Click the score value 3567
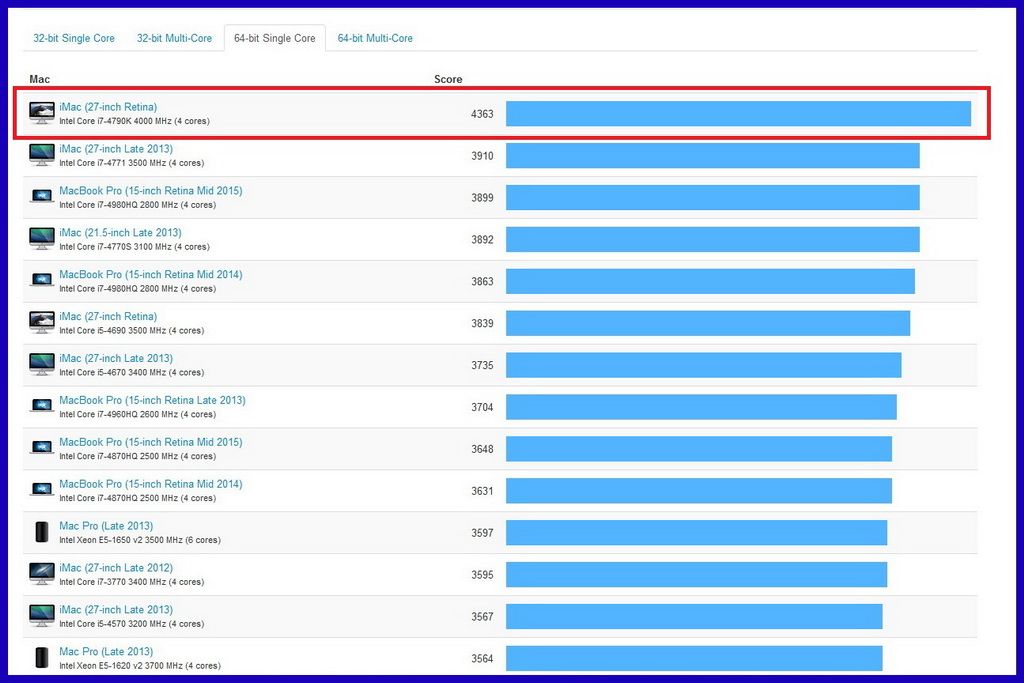 click(482, 616)
